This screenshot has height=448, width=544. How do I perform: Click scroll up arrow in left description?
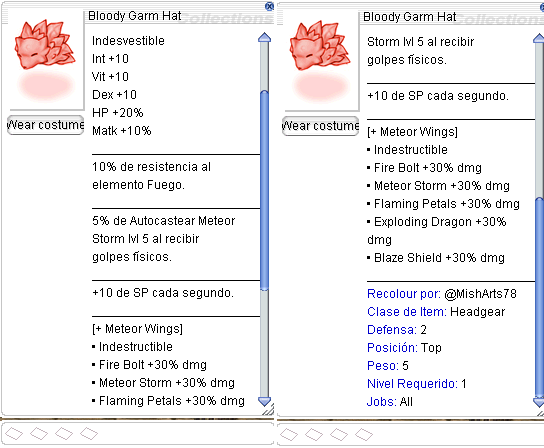[x=264, y=38]
